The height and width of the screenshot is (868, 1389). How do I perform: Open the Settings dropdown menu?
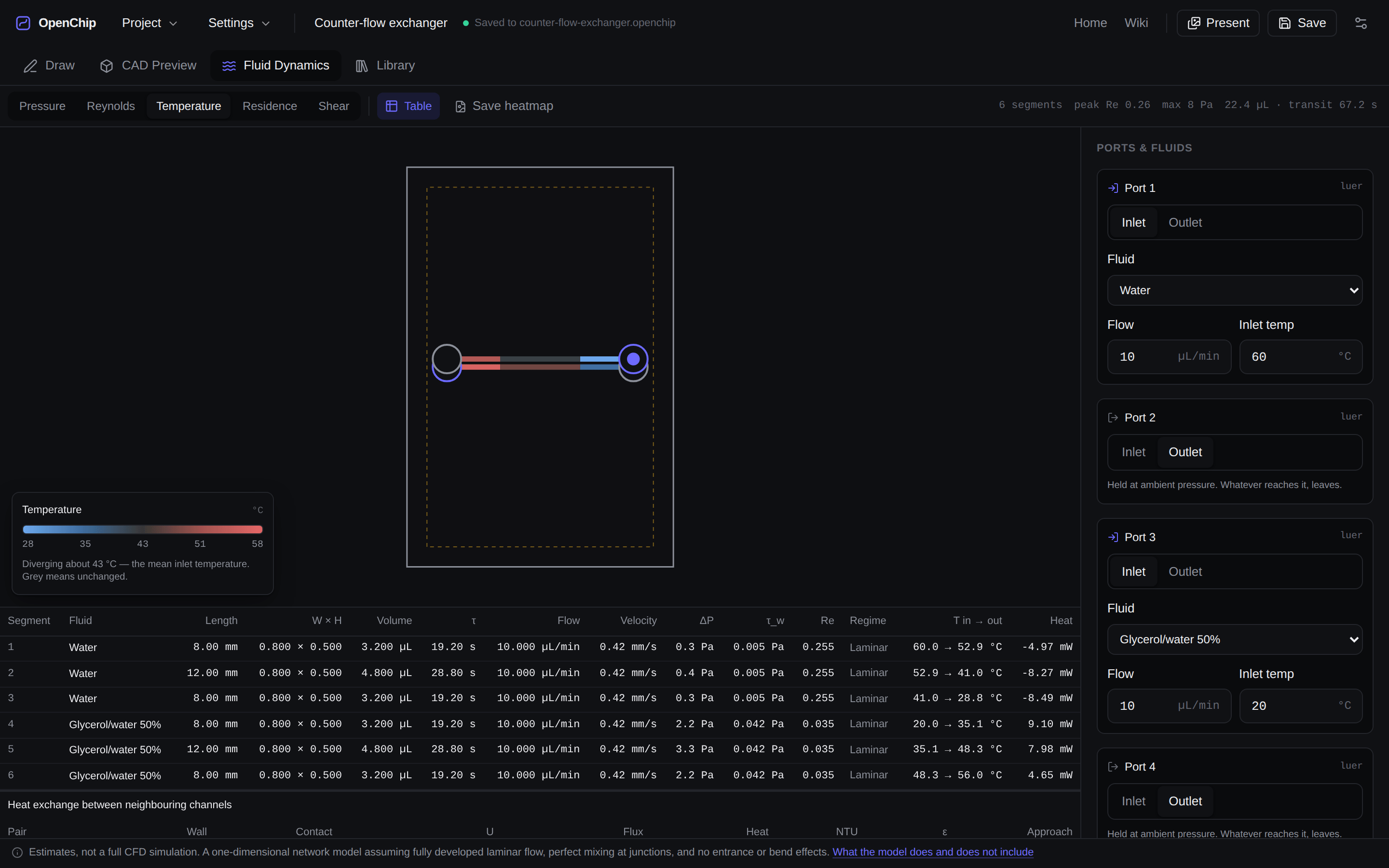(239, 23)
